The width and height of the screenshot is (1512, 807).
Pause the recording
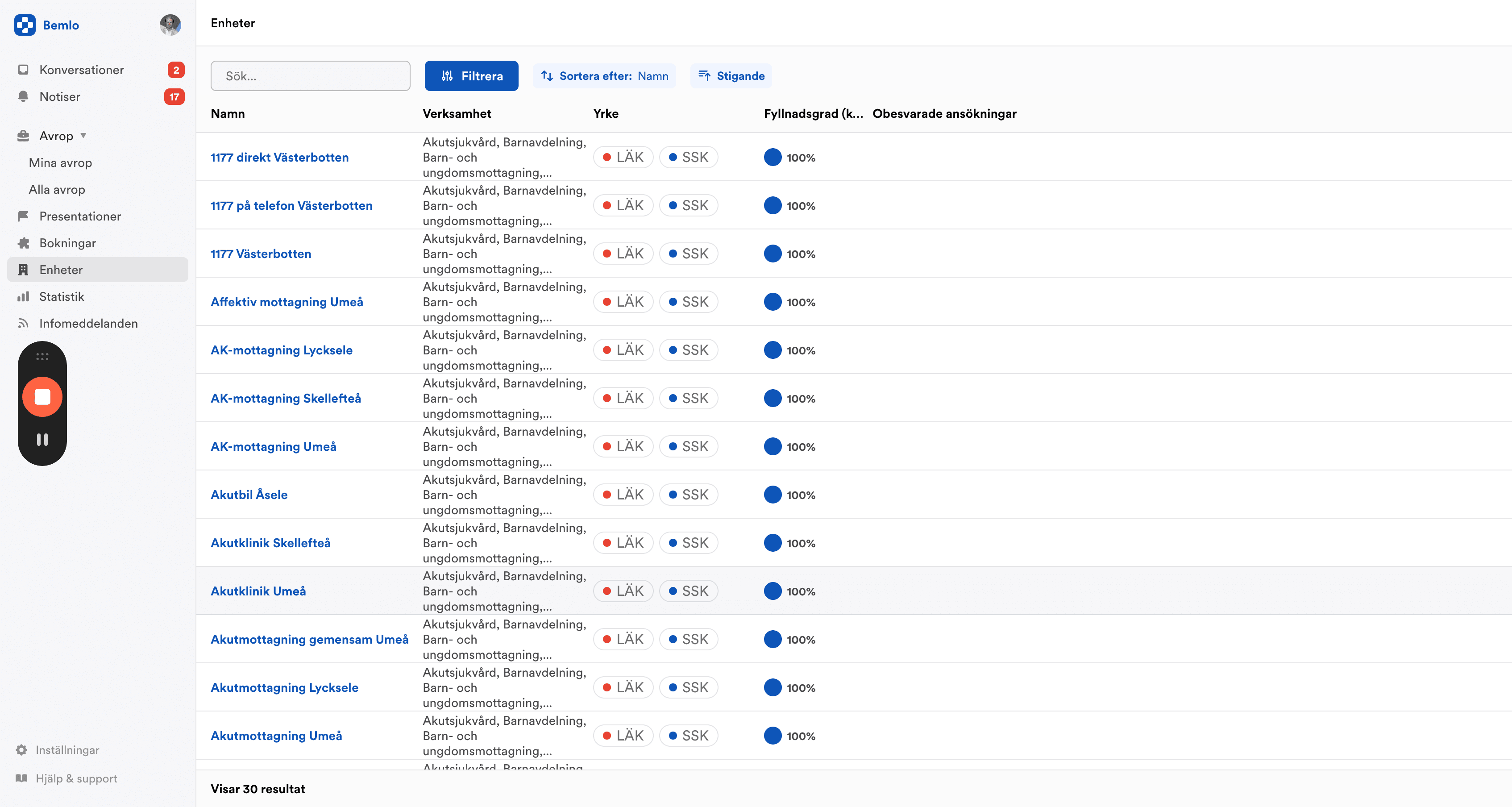42,440
